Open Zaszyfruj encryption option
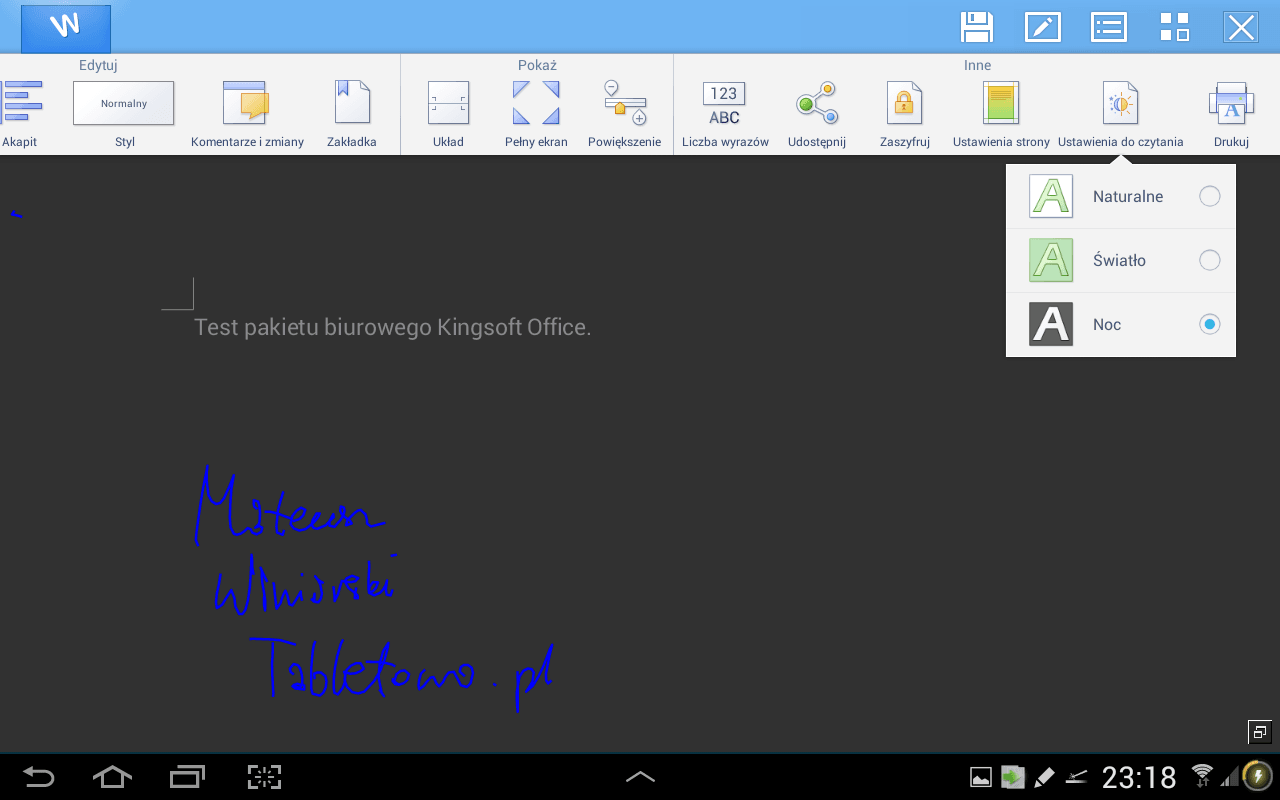1280x800 pixels. click(905, 114)
